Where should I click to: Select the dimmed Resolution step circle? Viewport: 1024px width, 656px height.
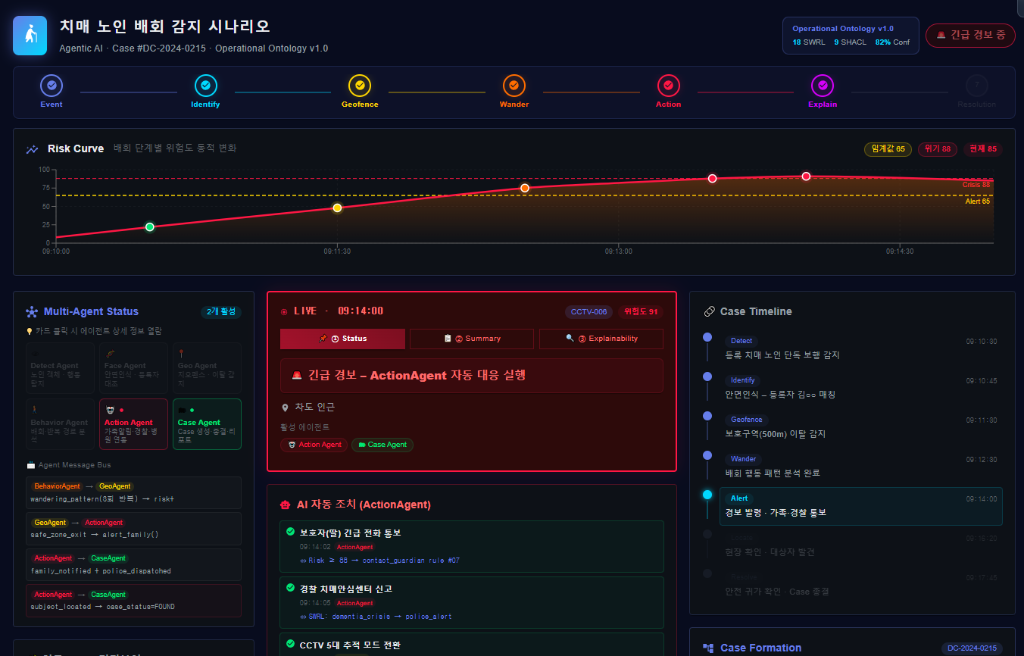977,86
